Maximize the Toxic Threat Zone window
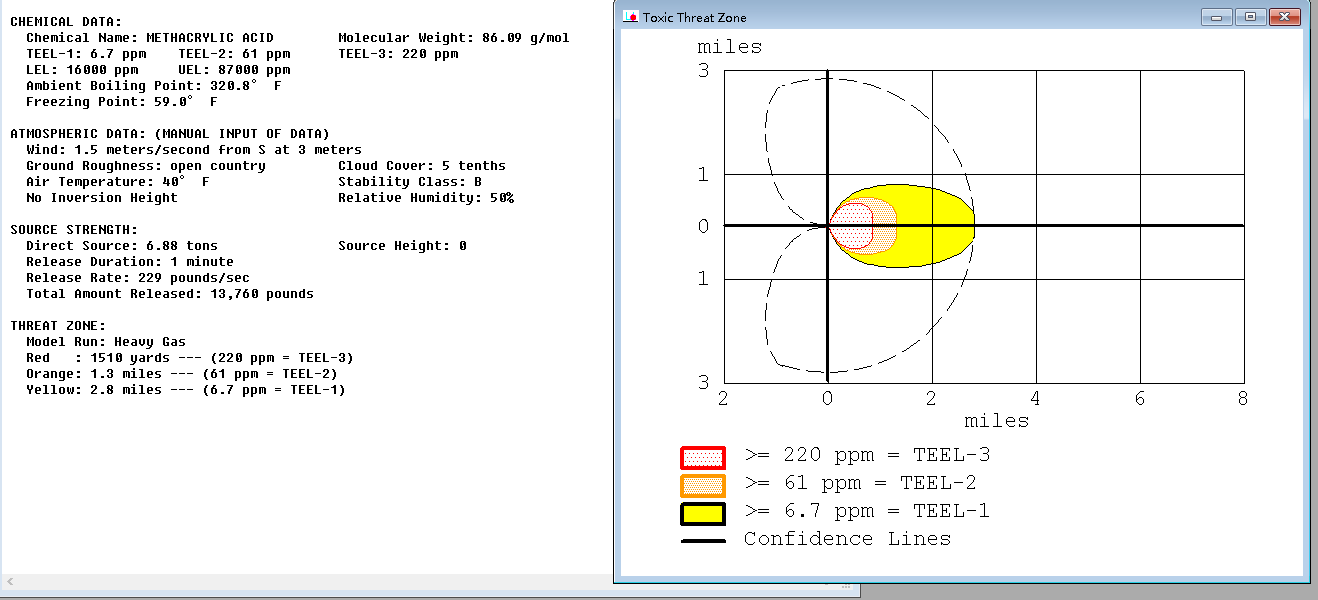 [1250, 17]
